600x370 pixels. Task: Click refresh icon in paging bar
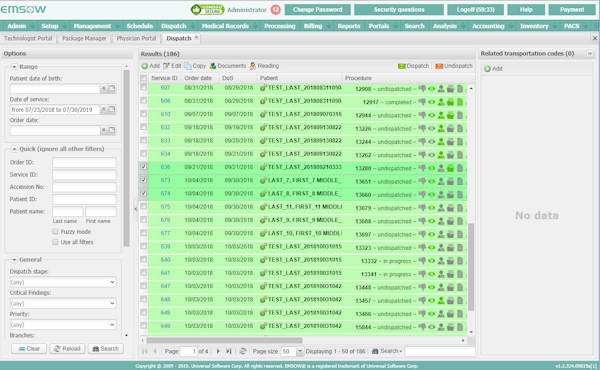(243, 351)
